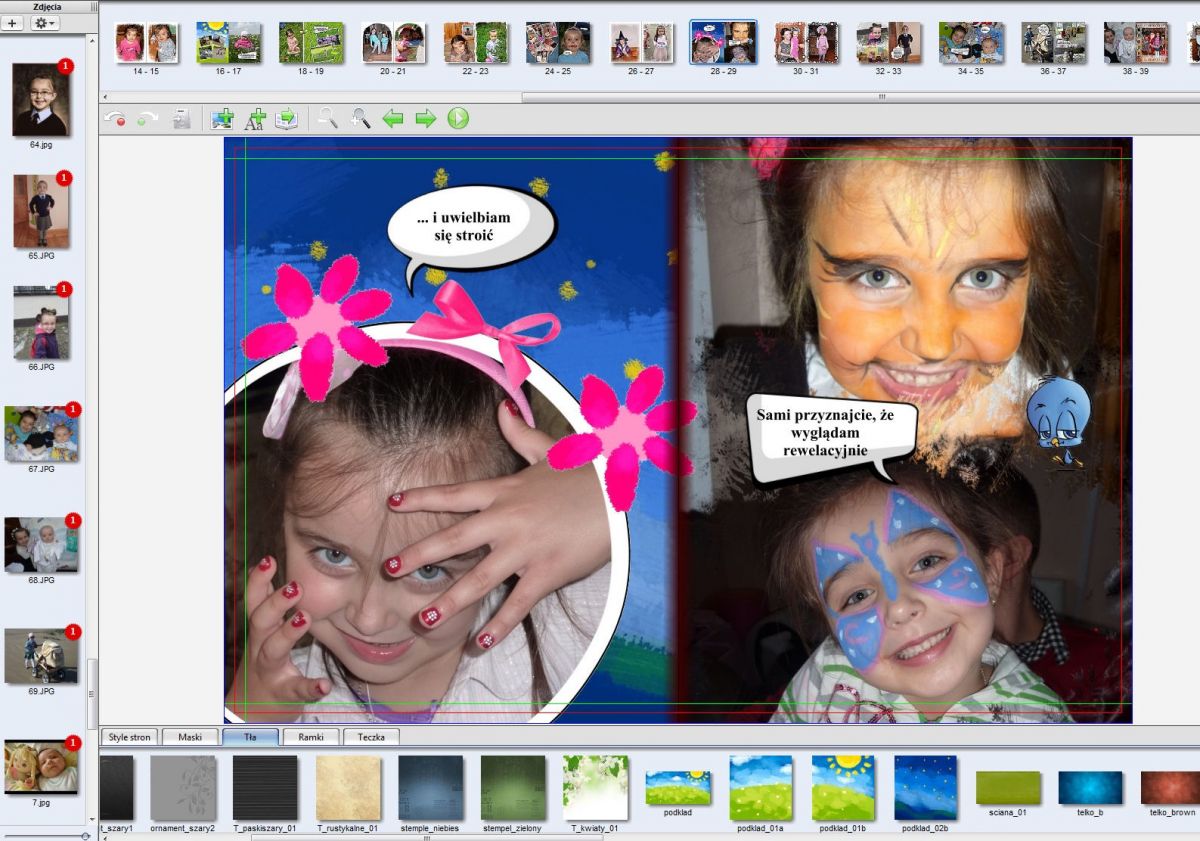This screenshot has width=1200, height=841.
Task: Select photo 64.jpg in the photo list
Action: point(41,100)
